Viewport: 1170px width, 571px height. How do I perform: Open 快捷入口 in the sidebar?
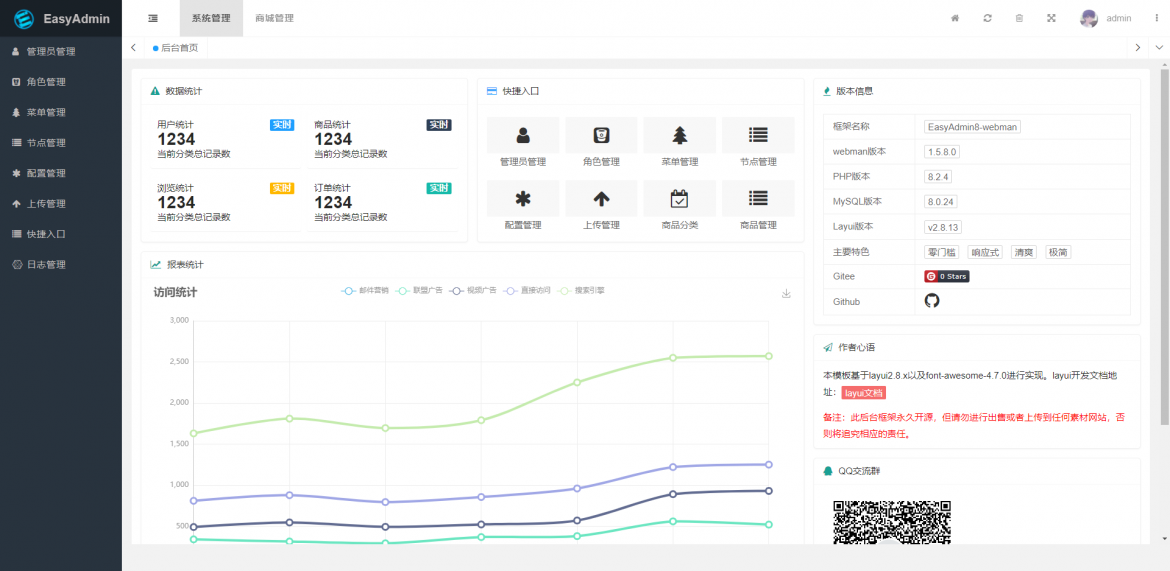(60, 234)
